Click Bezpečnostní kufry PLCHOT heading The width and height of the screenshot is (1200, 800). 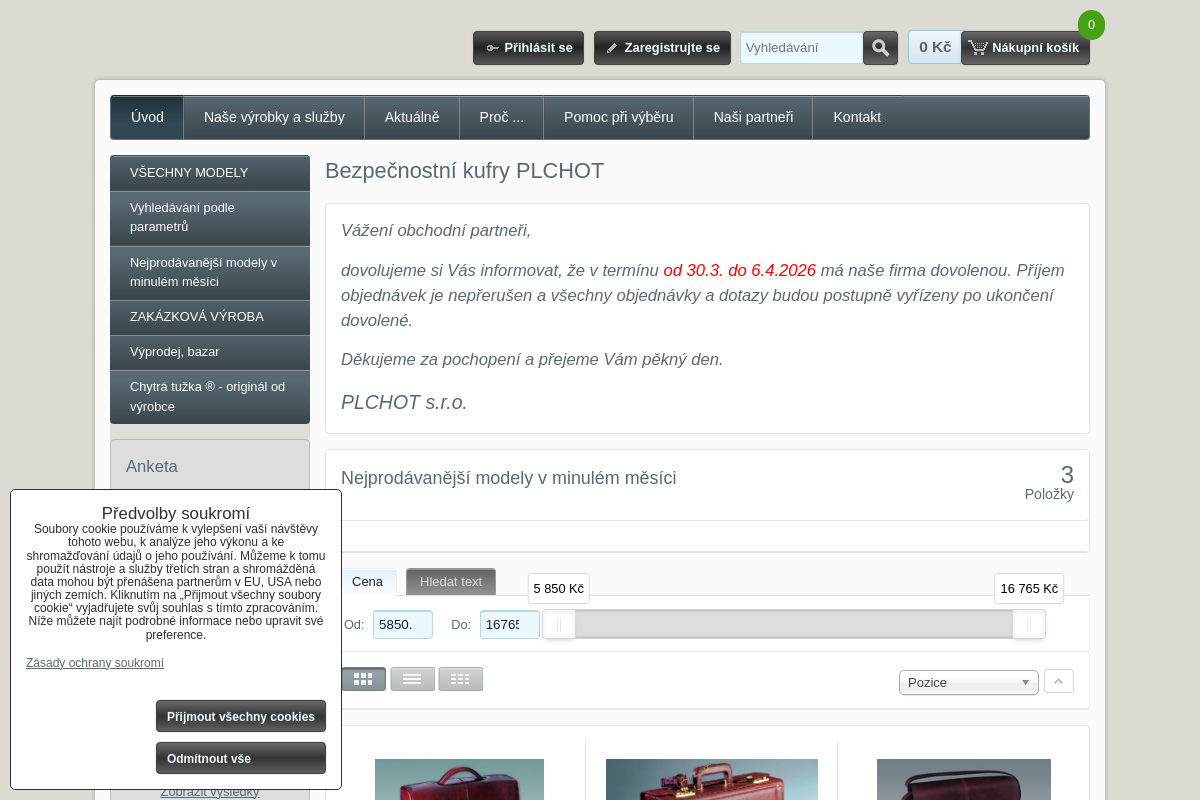[465, 171]
